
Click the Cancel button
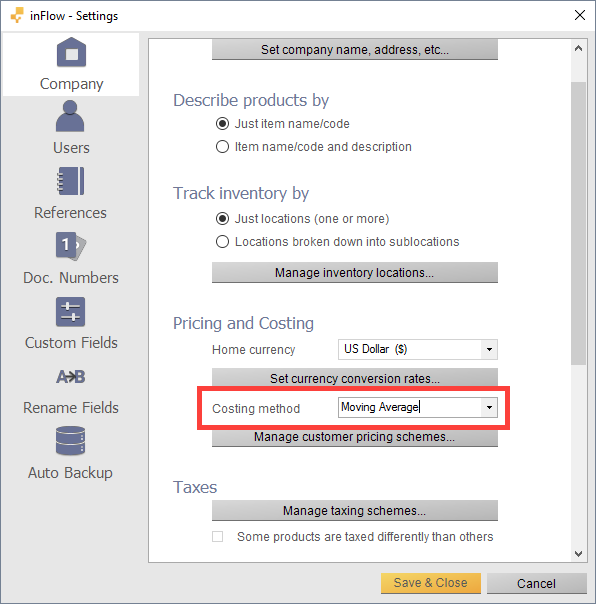[537, 583]
